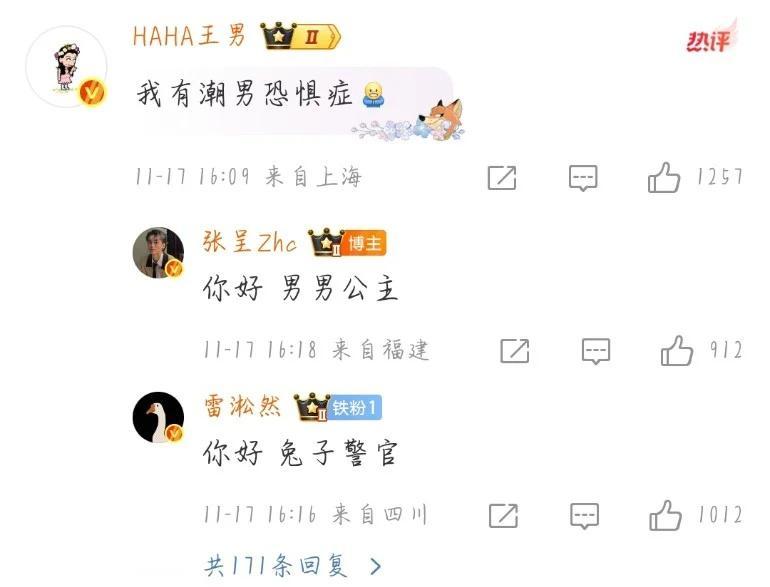770x587 pixels.
Task: Visit 张呈Zhc username link
Action: click(x=250, y=242)
